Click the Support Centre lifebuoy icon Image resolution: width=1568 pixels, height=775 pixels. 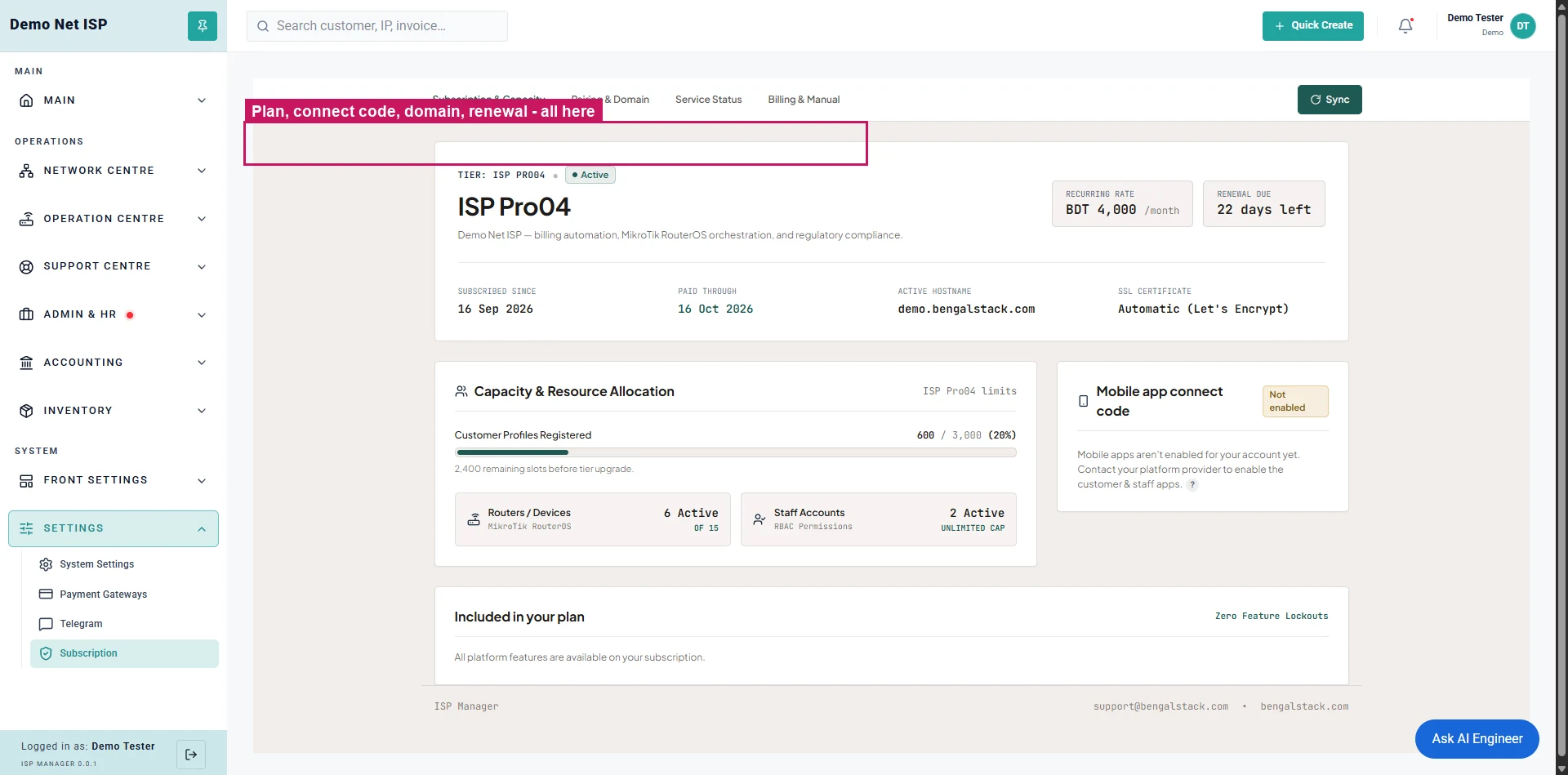26,266
